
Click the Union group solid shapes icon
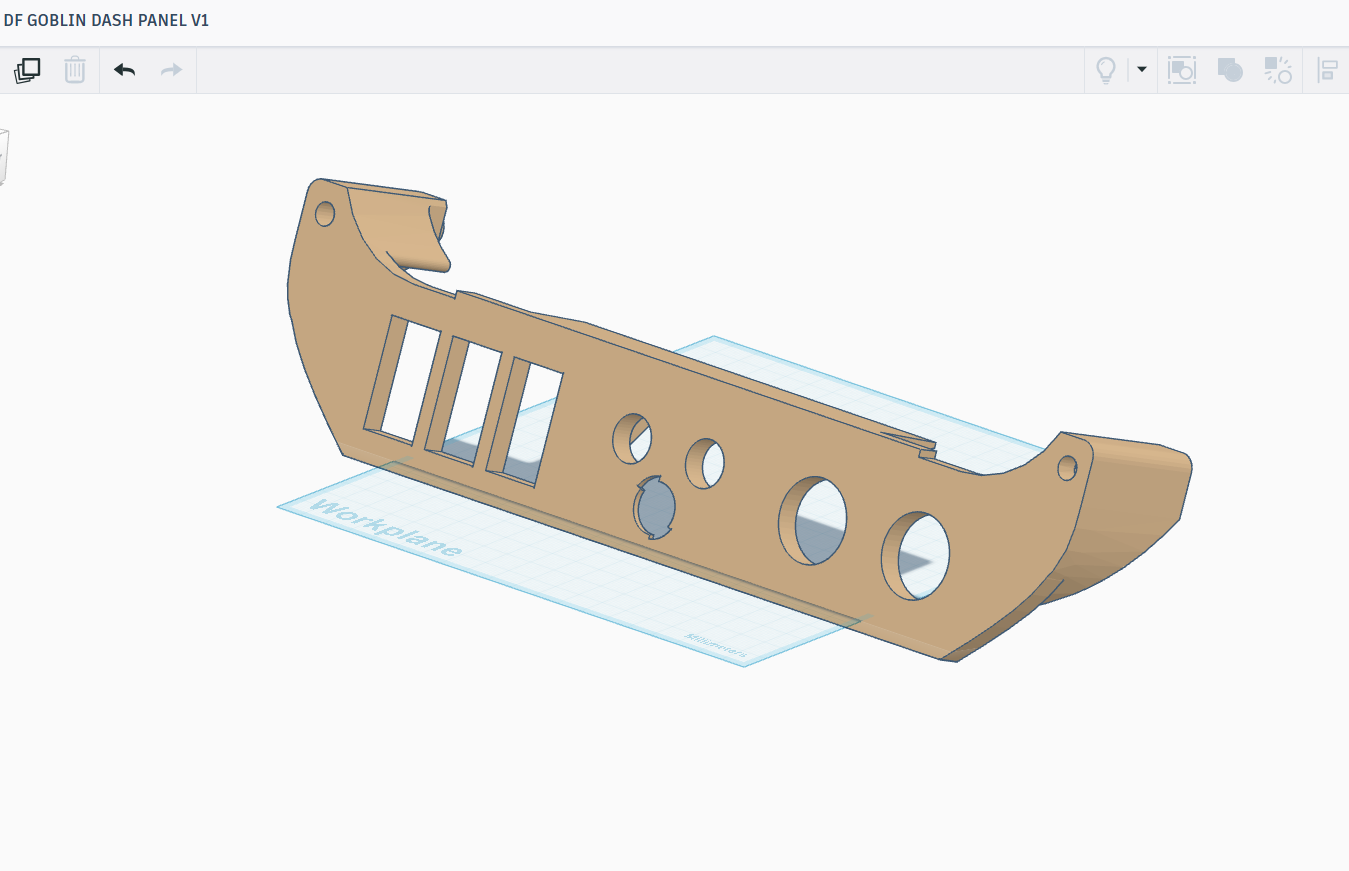(1230, 70)
